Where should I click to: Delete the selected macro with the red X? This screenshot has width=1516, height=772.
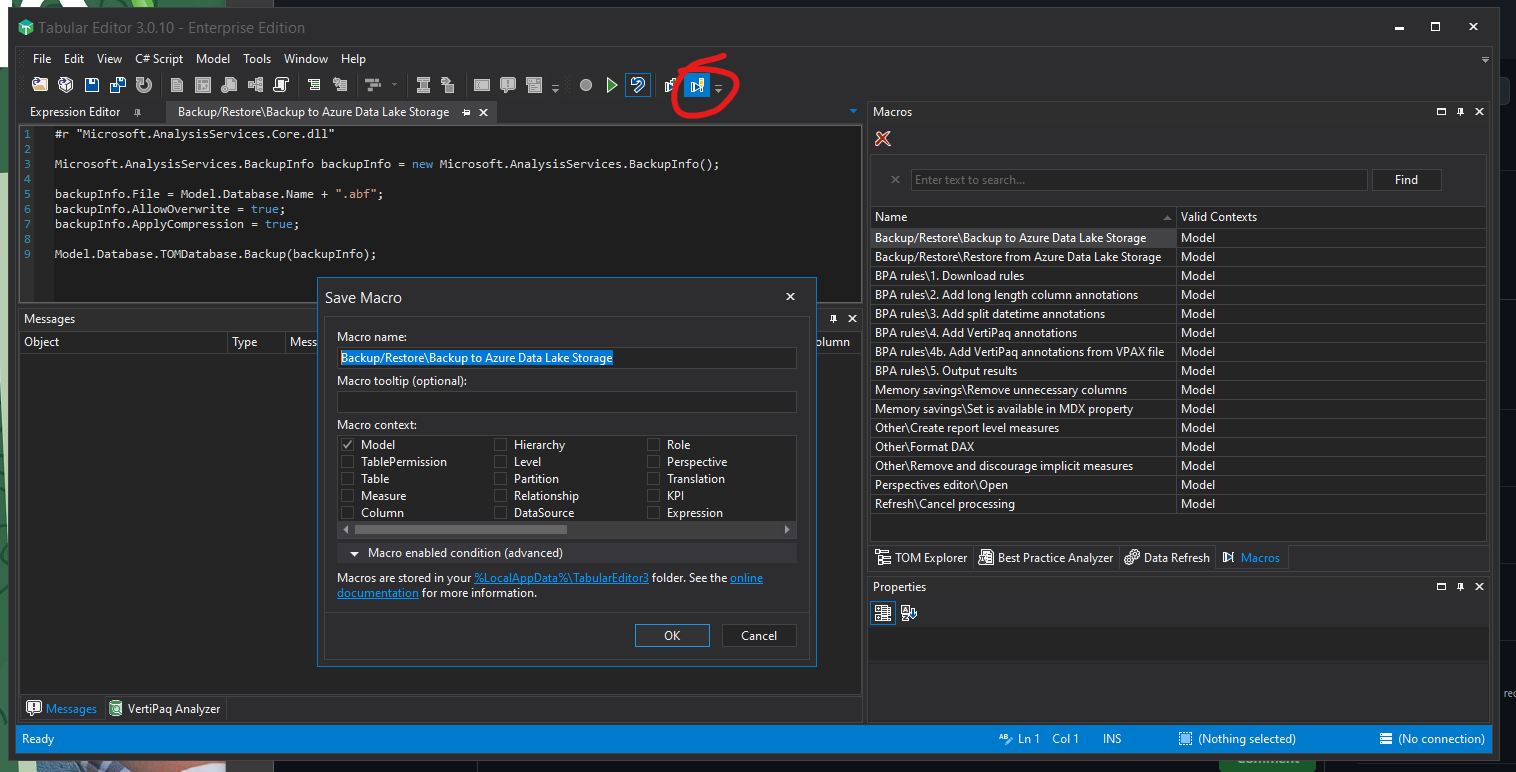point(882,139)
